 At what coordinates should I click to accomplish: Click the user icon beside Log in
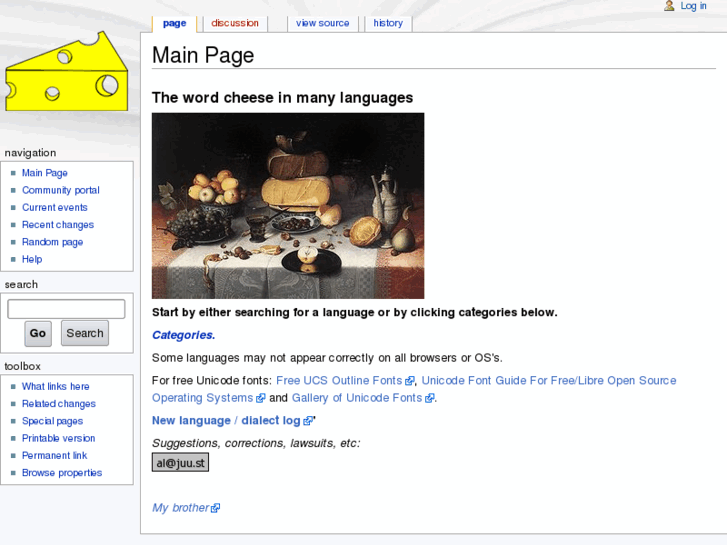pyautogui.click(x=669, y=6)
